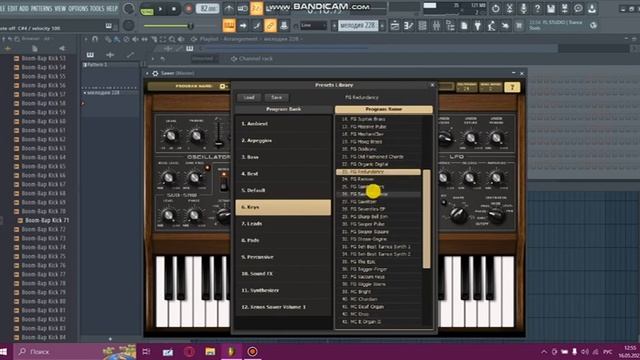Open File Explorer from the taskbar
The height and width of the screenshot is (360, 640).
(210, 351)
